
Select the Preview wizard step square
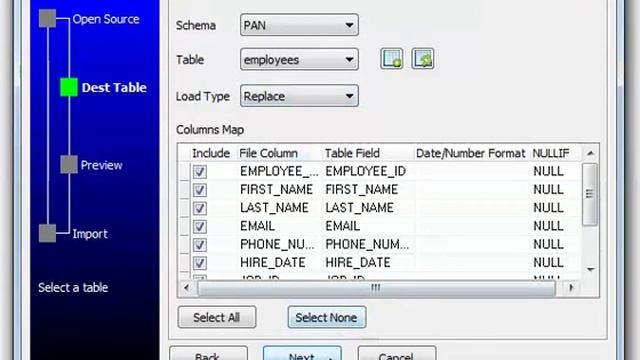tap(69, 164)
